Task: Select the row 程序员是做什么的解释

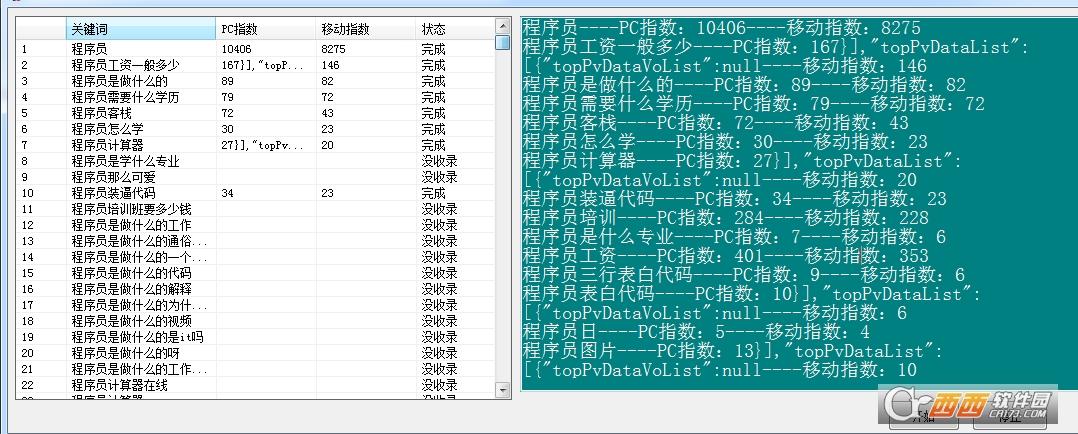Action: tap(255, 289)
